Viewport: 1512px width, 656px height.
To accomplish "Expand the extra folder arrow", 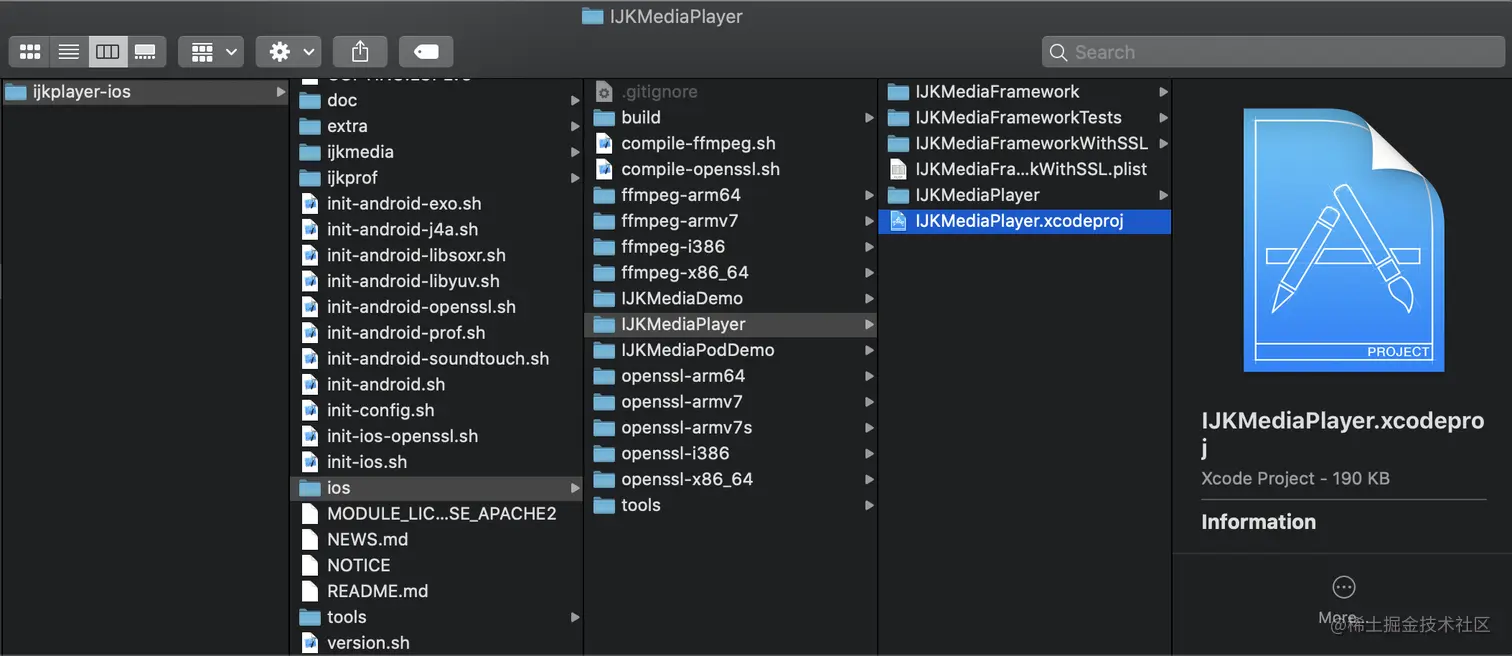I will (x=575, y=126).
